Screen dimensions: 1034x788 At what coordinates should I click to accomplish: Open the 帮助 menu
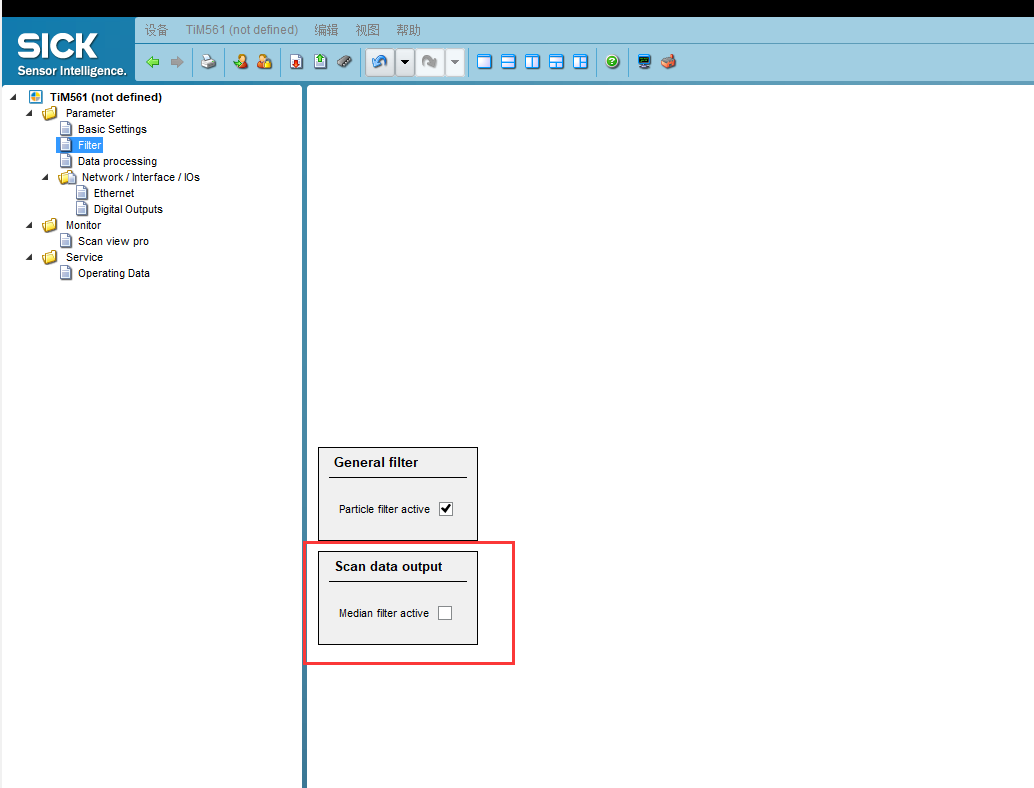pyautogui.click(x=407, y=29)
